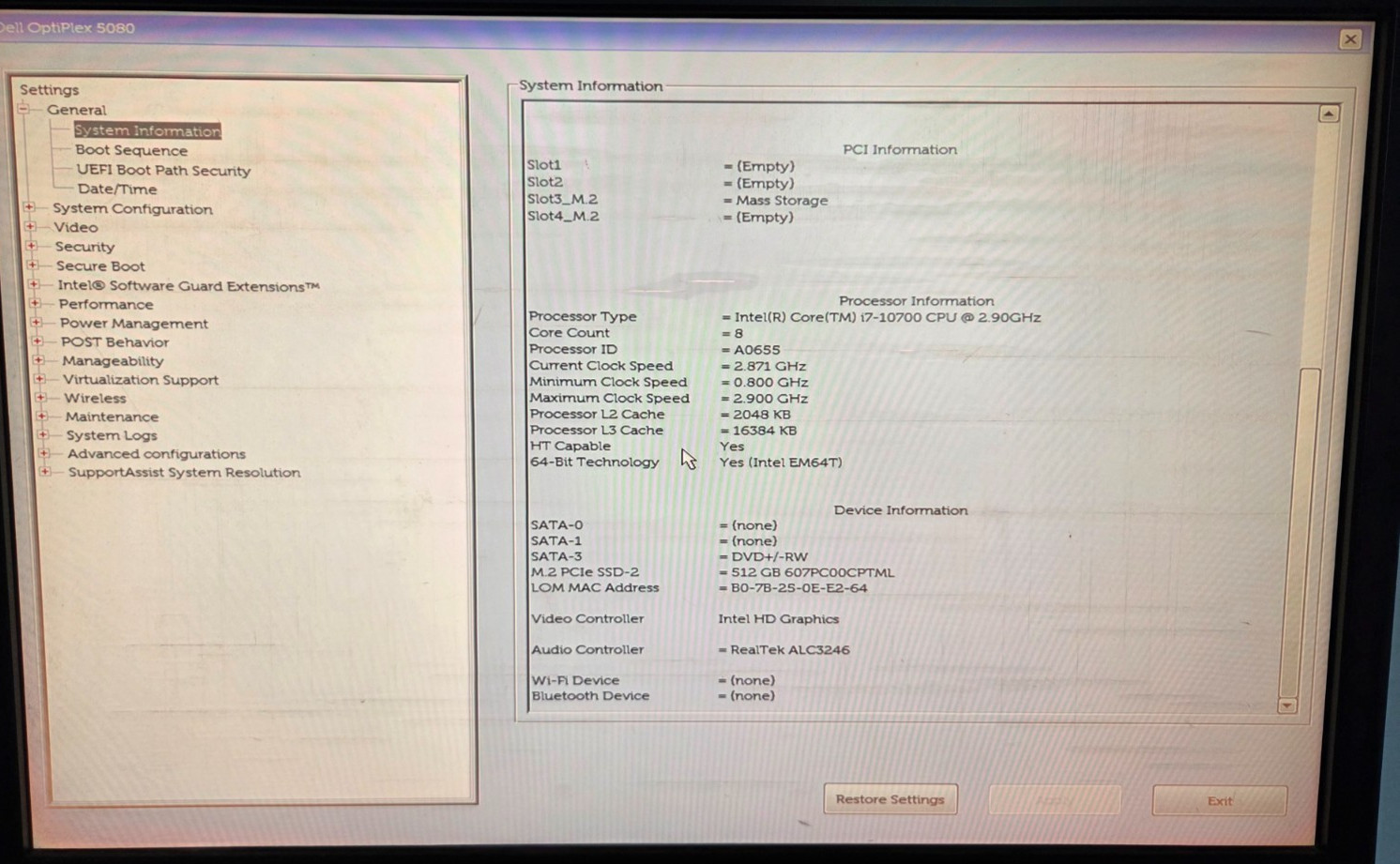Select the Secure Boot label
1400x864 pixels.
100,266
